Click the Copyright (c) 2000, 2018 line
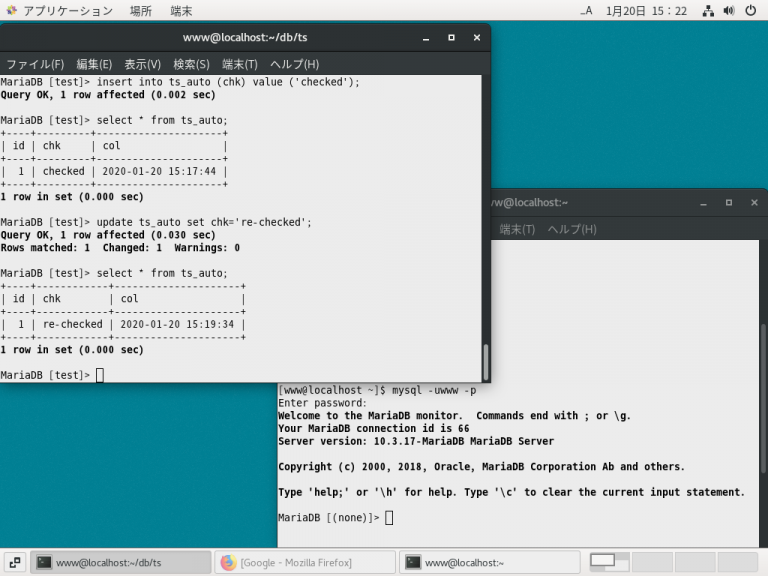 click(x=481, y=467)
